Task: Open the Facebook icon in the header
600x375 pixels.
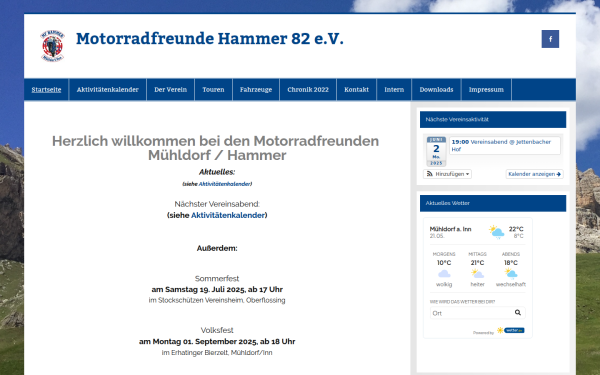Action: point(550,39)
